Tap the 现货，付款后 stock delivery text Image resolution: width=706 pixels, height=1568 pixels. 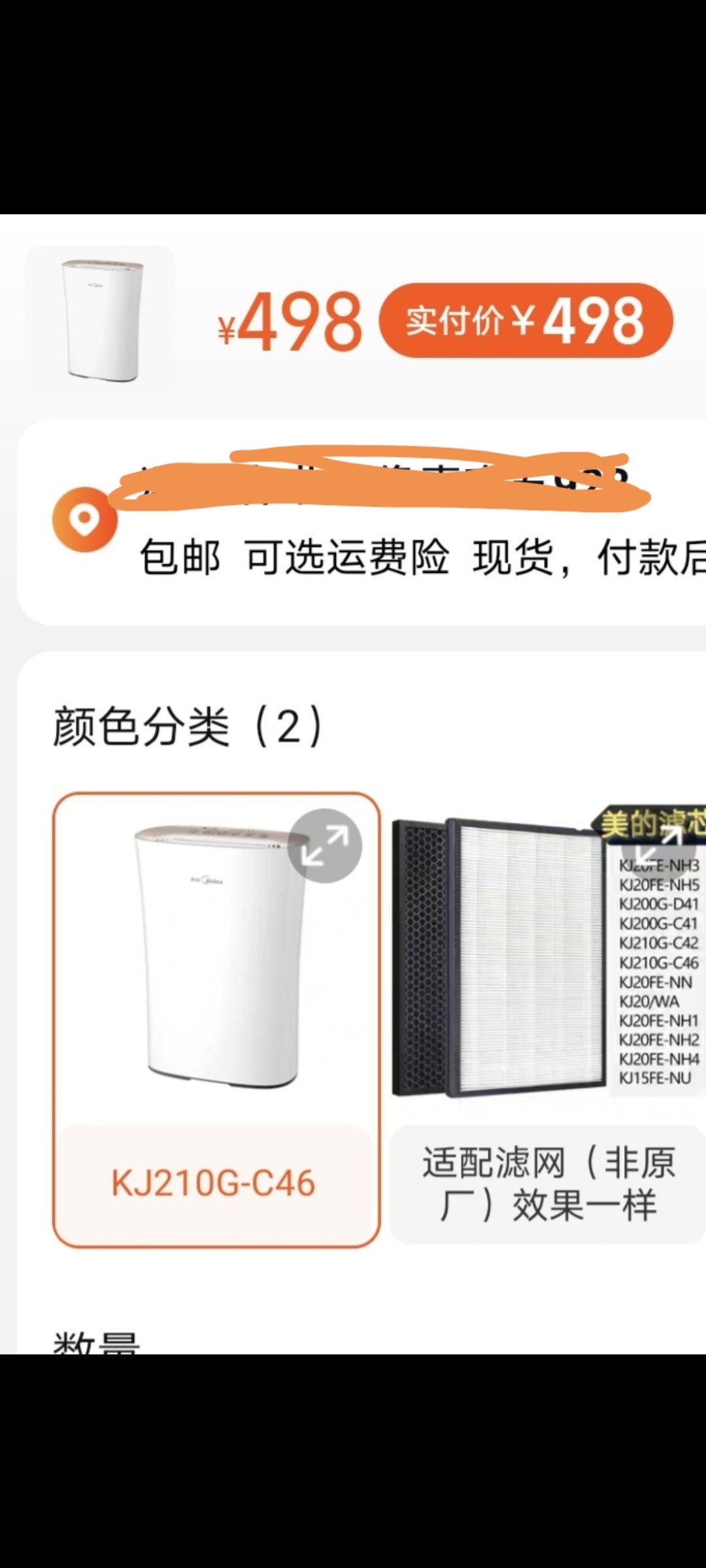click(589, 557)
